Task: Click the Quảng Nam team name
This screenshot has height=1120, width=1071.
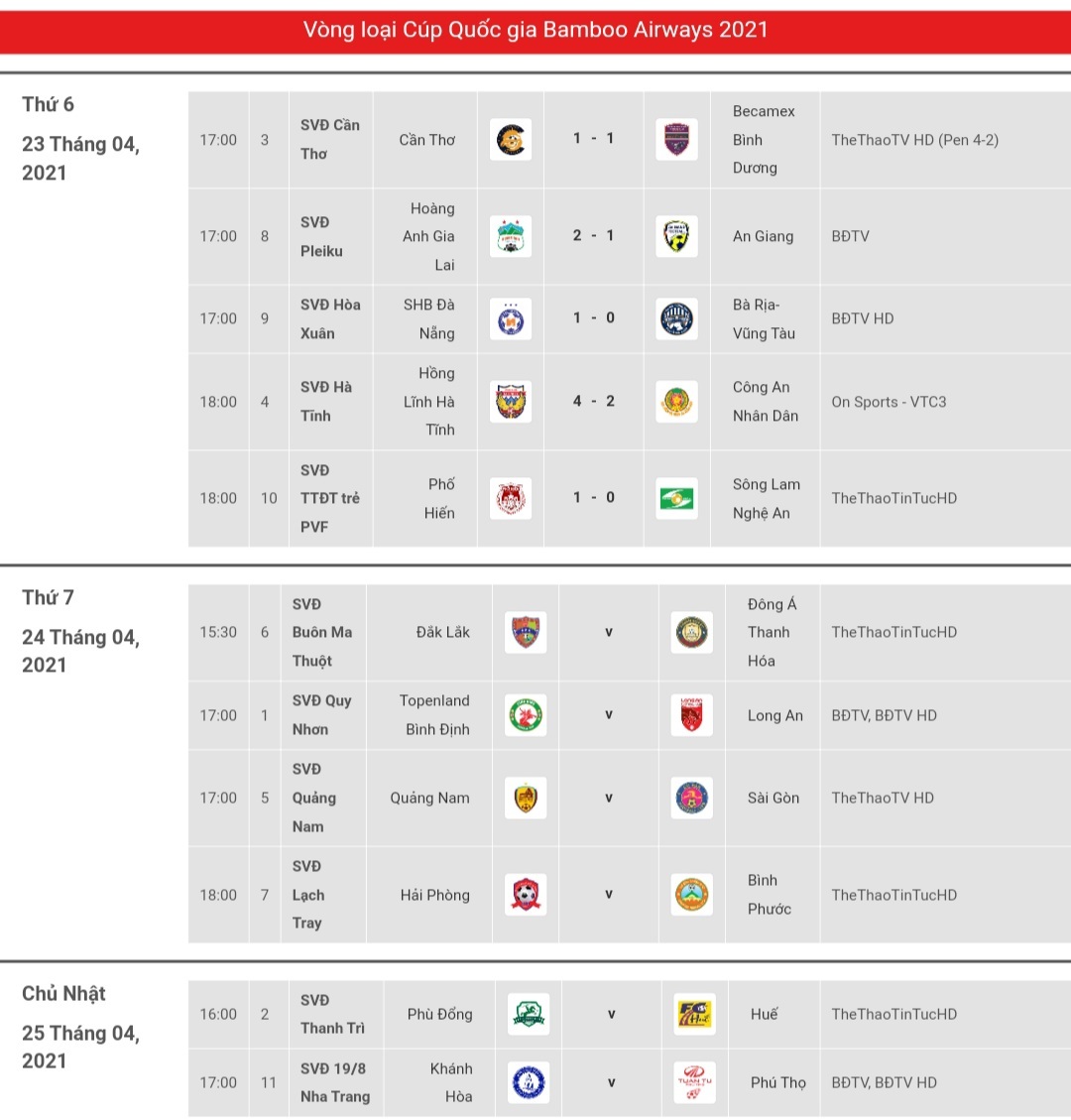Action: (x=429, y=798)
